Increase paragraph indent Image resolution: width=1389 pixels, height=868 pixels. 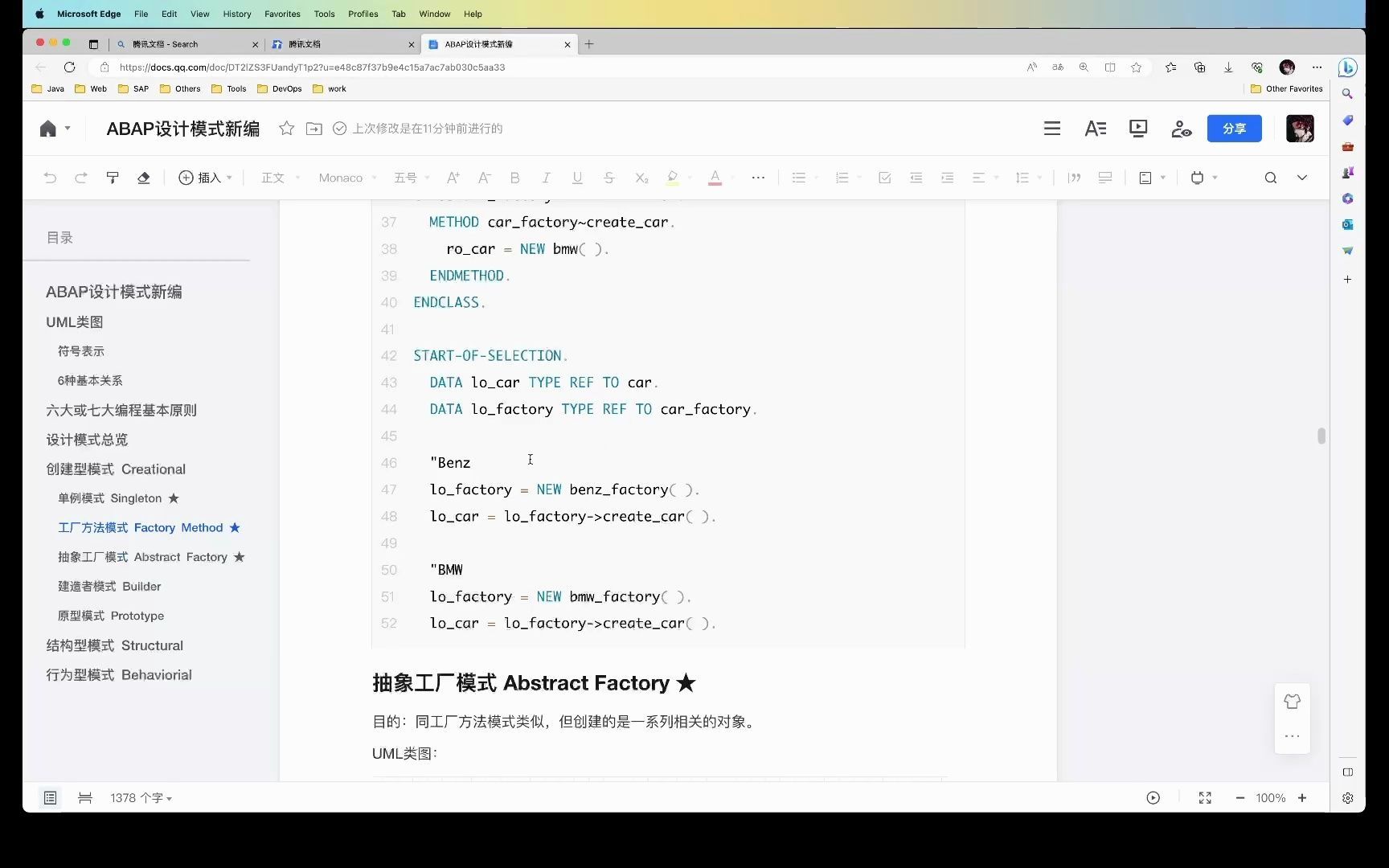point(947,178)
